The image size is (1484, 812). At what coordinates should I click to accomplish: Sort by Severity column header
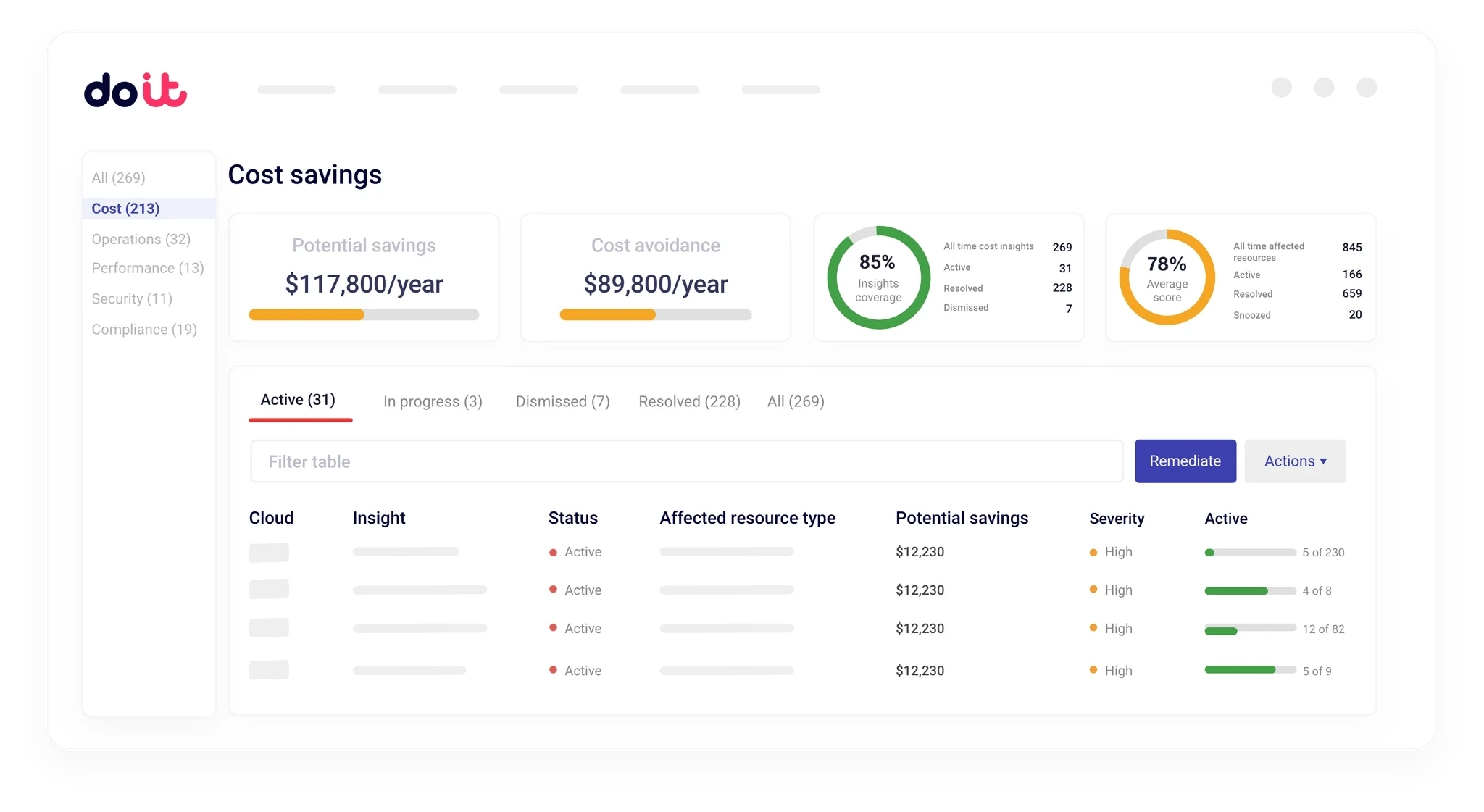[1117, 519]
